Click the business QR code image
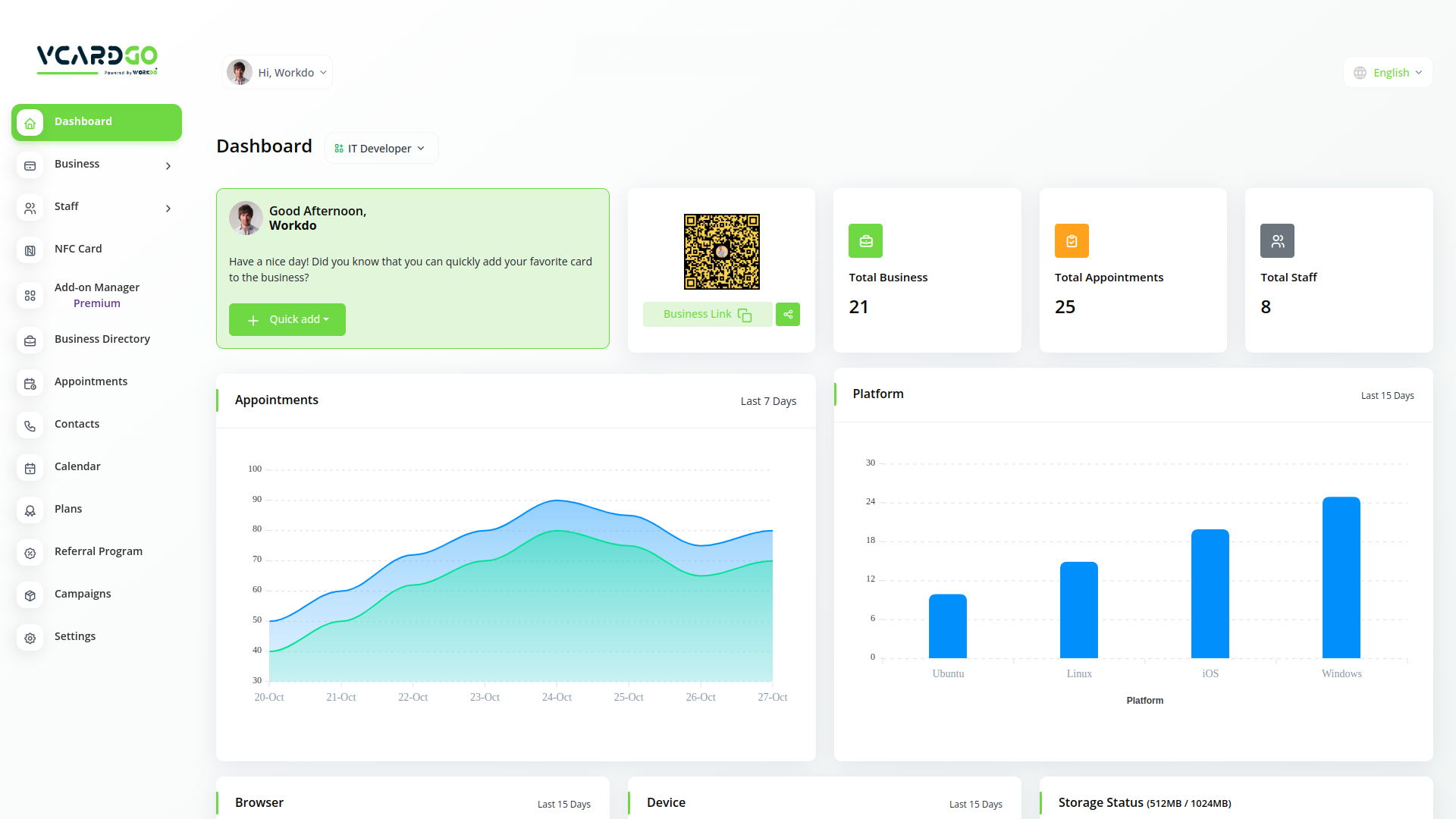This screenshot has height=819, width=1456. click(x=721, y=252)
